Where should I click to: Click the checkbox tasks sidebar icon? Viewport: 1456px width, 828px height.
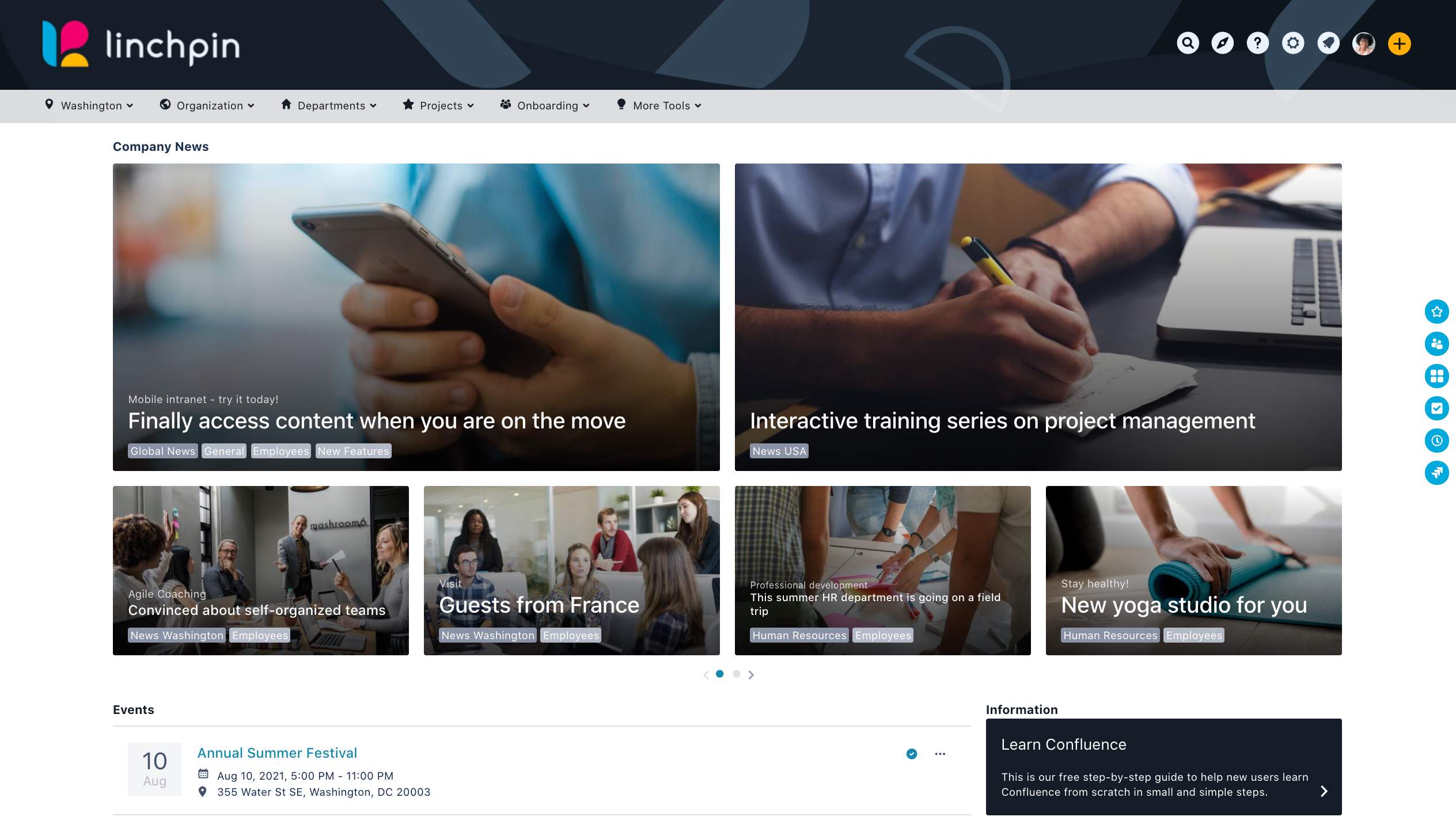pyautogui.click(x=1437, y=408)
